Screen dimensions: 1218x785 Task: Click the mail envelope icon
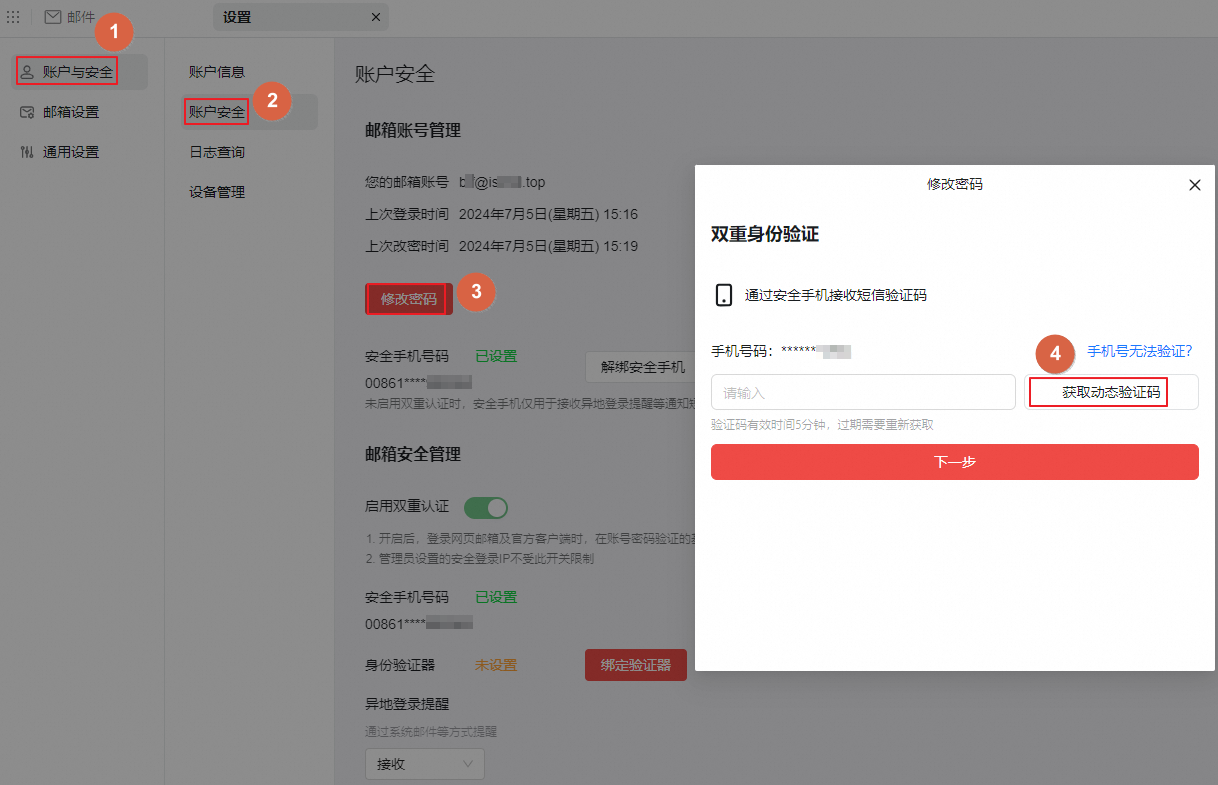[53, 17]
